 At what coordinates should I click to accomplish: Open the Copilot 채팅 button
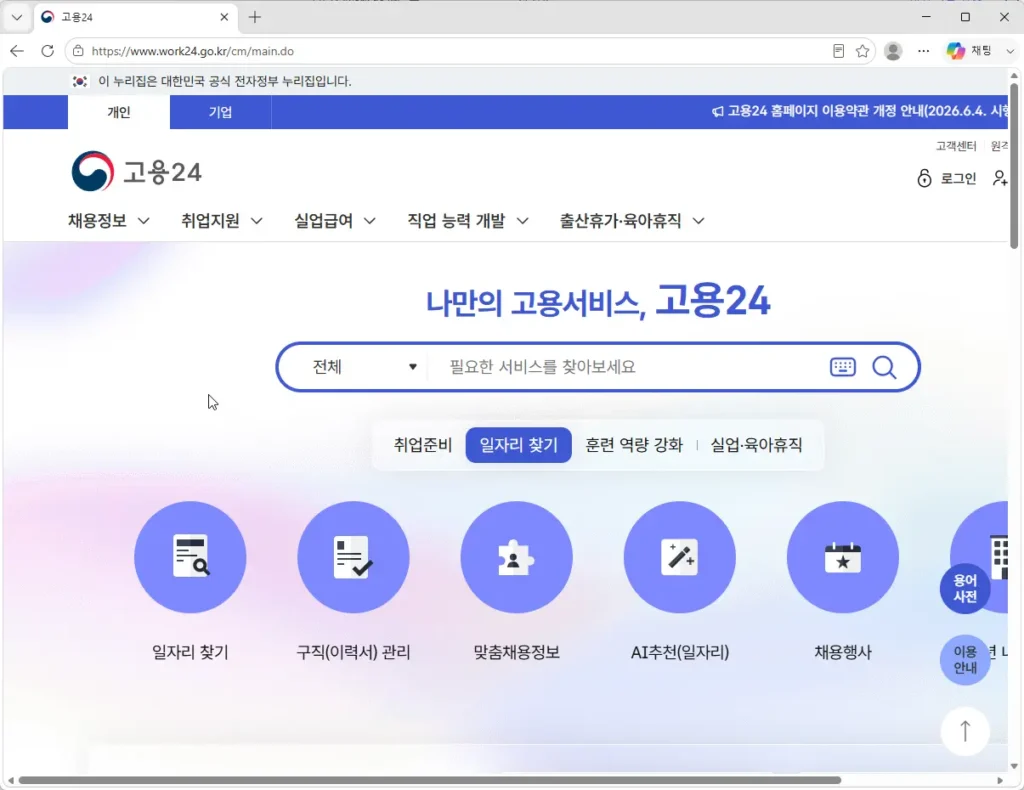click(x=970, y=51)
